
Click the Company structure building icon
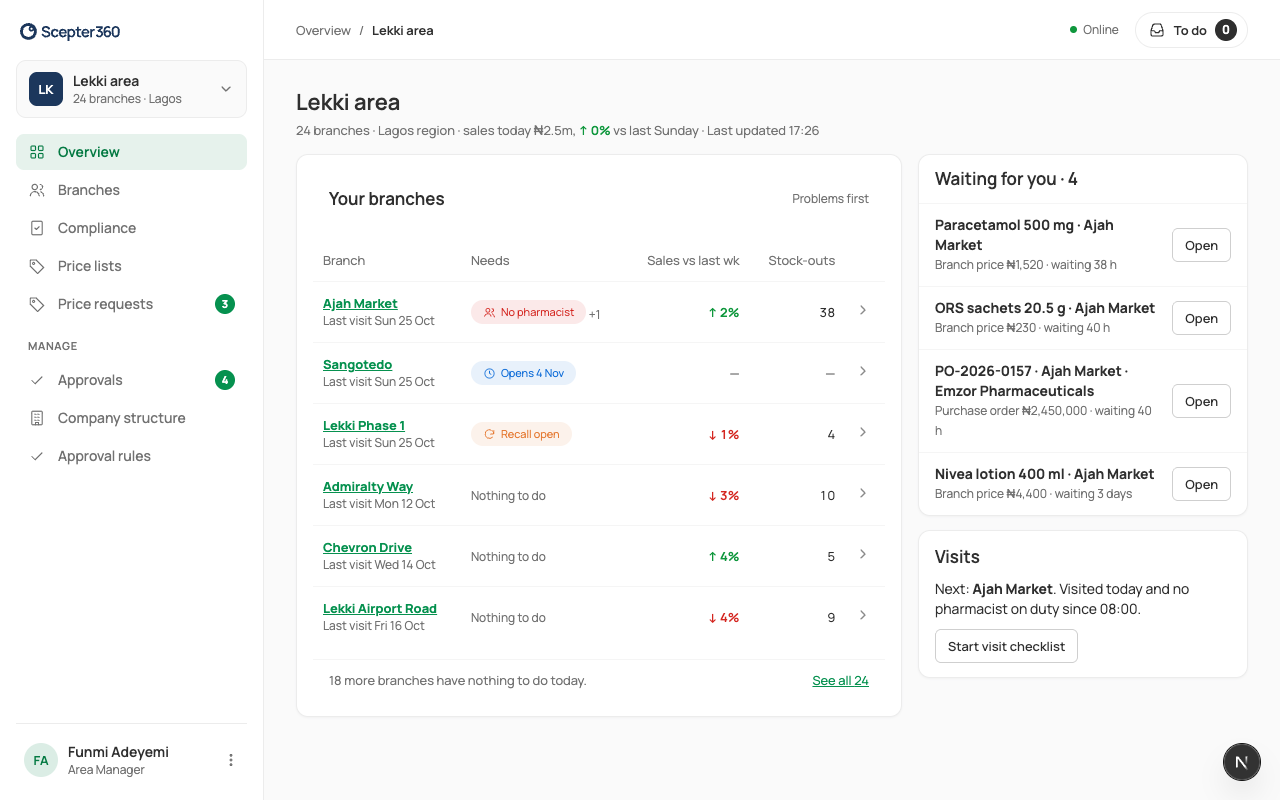tap(37, 418)
